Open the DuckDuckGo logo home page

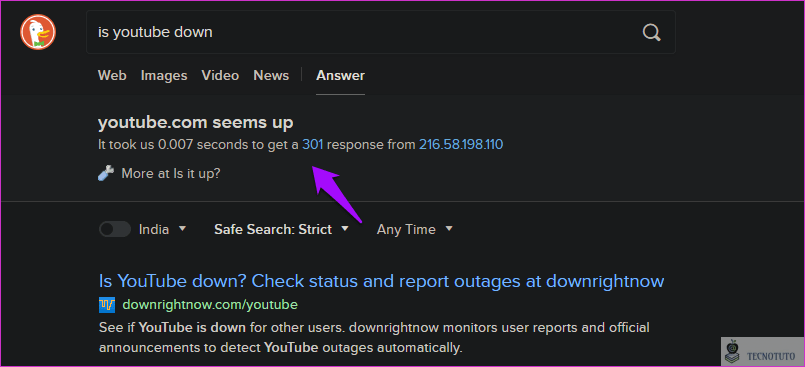38,32
